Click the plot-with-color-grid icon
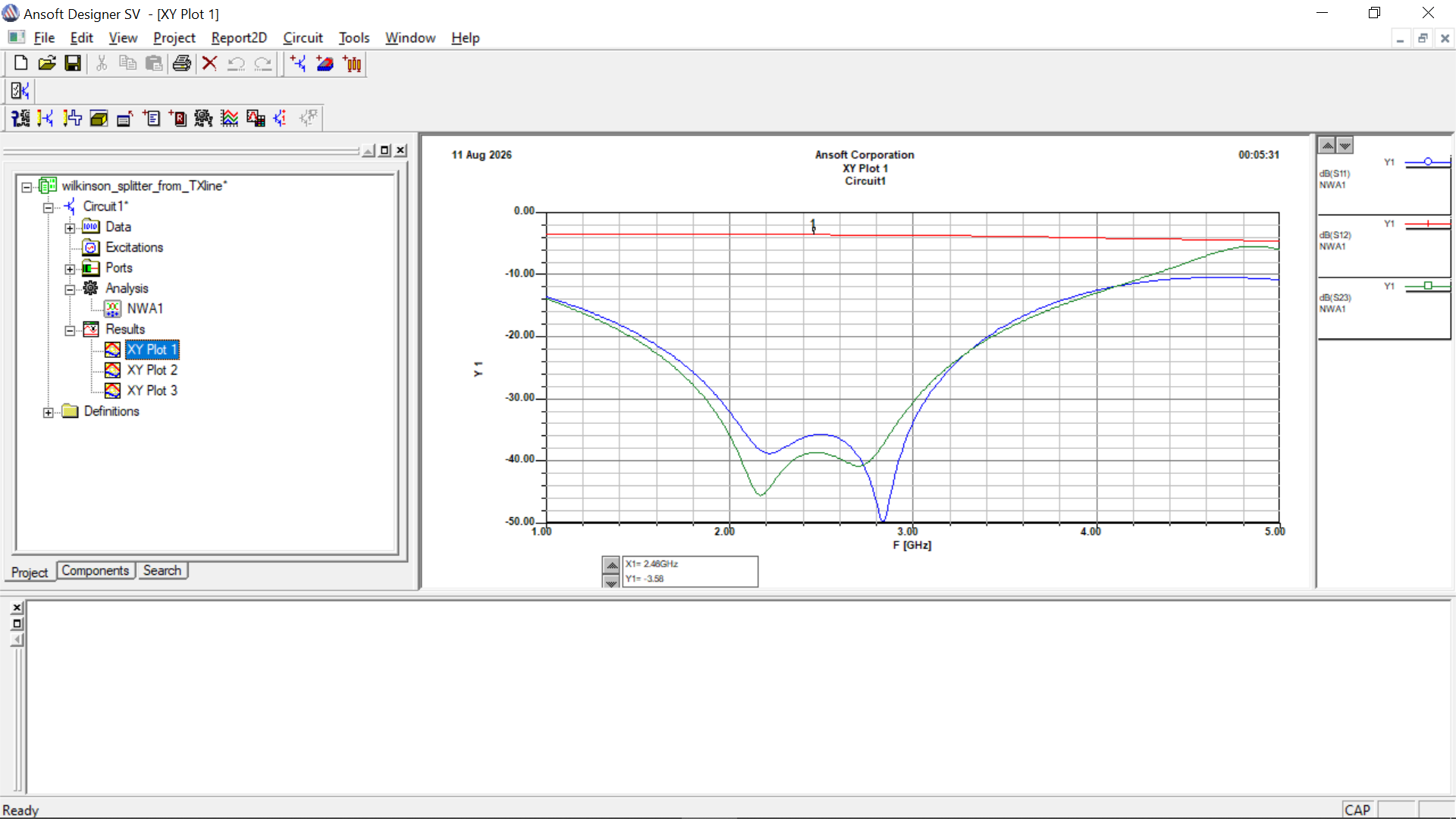 click(256, 118)
